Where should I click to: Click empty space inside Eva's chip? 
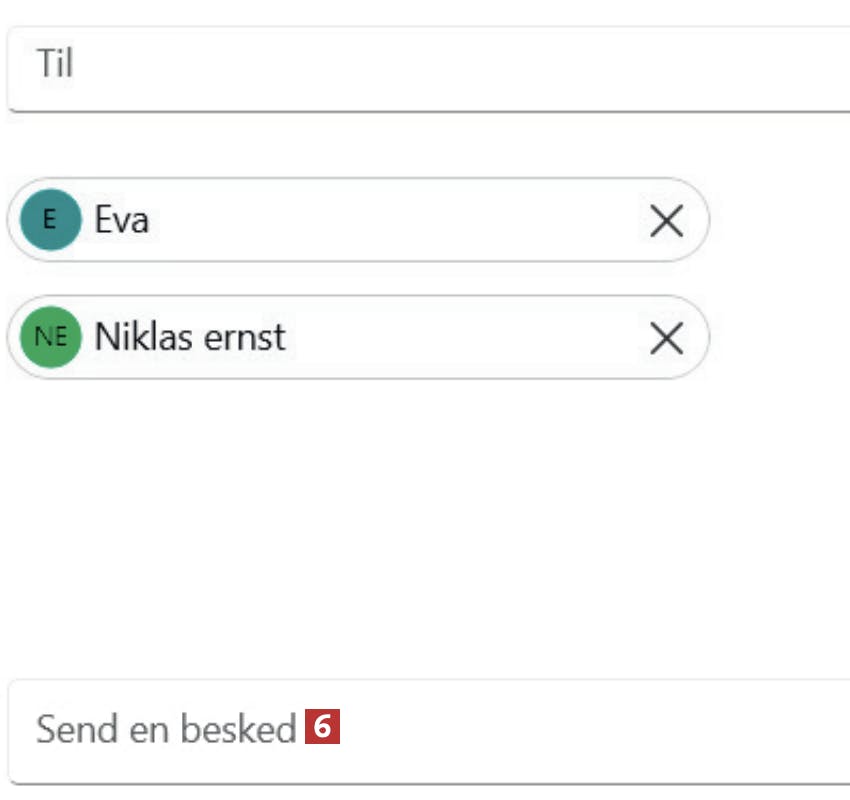(x=400, y=220)
